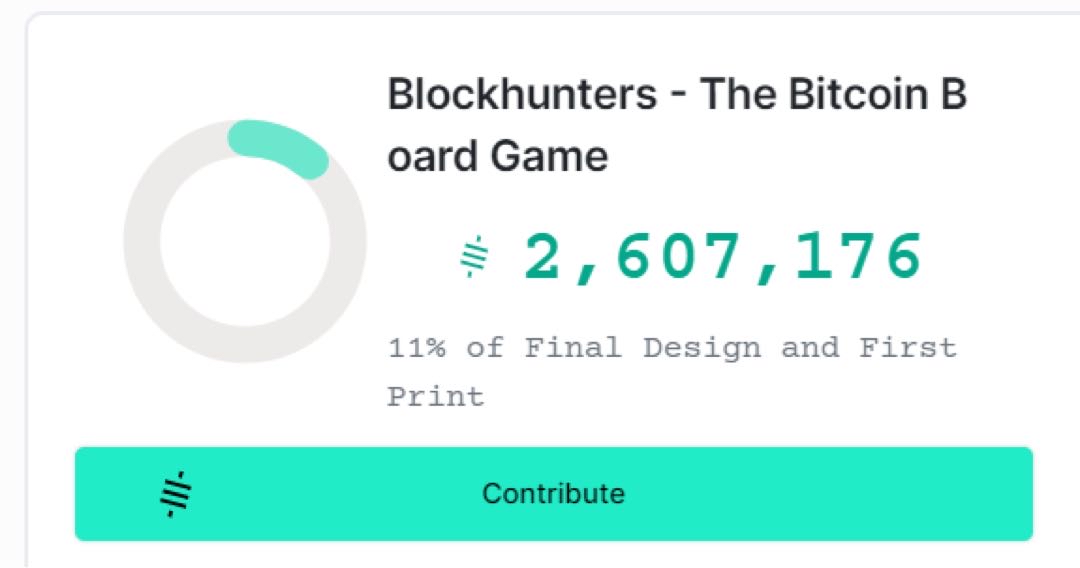This screenshot has height=568, width=1080.
Task: Click the "Final Design and First" goal text
Action: [x=740, y=348]
